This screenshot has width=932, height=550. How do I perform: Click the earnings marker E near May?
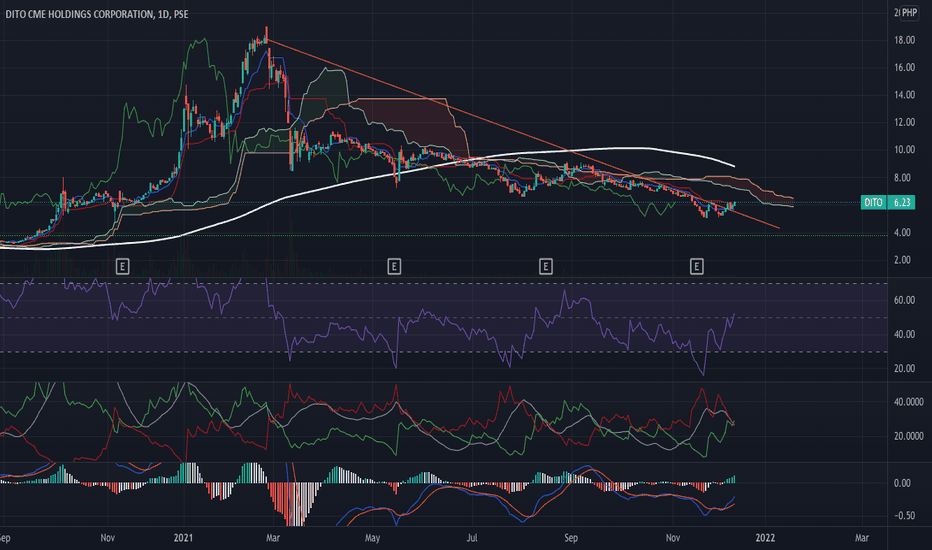393,266
